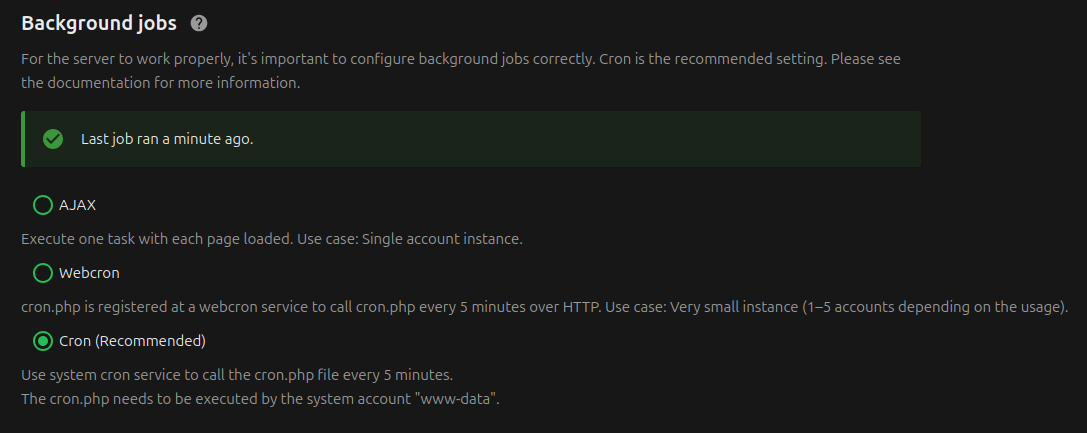1087x433 pixels.
Task: Click the empty right side of the status banner
Action: coord(700,139)
